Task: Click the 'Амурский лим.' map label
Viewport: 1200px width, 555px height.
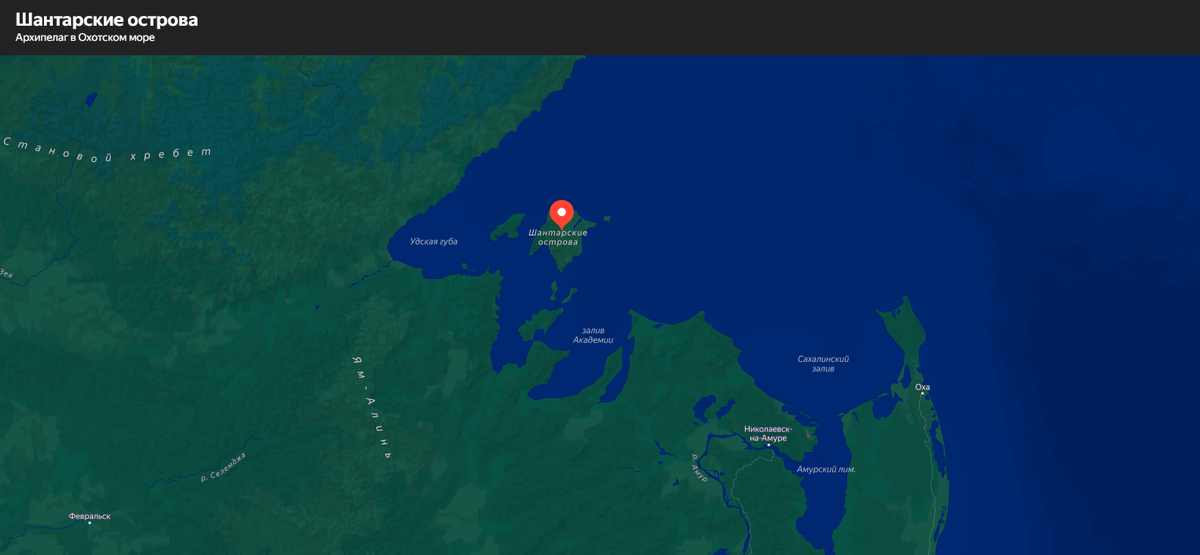Action: [x=826, y=469]
